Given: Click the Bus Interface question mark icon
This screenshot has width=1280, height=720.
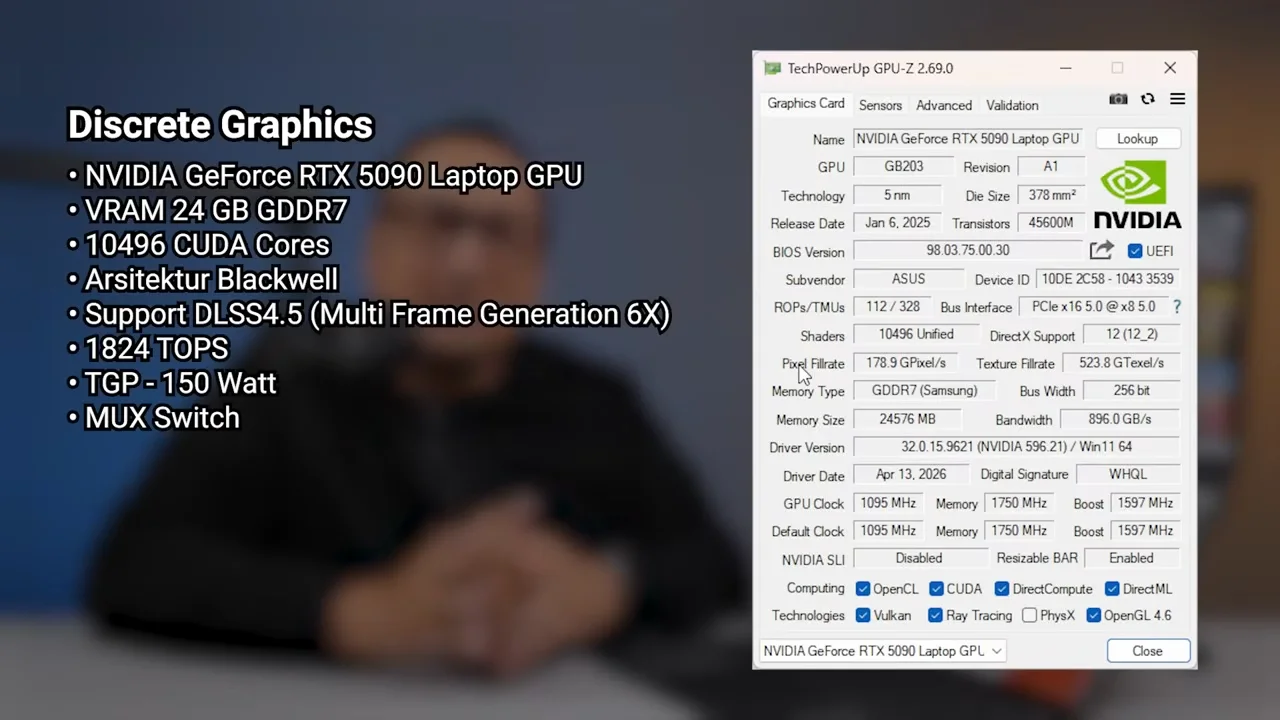Looking at the screenshot, I should (x=1176, y=307).
